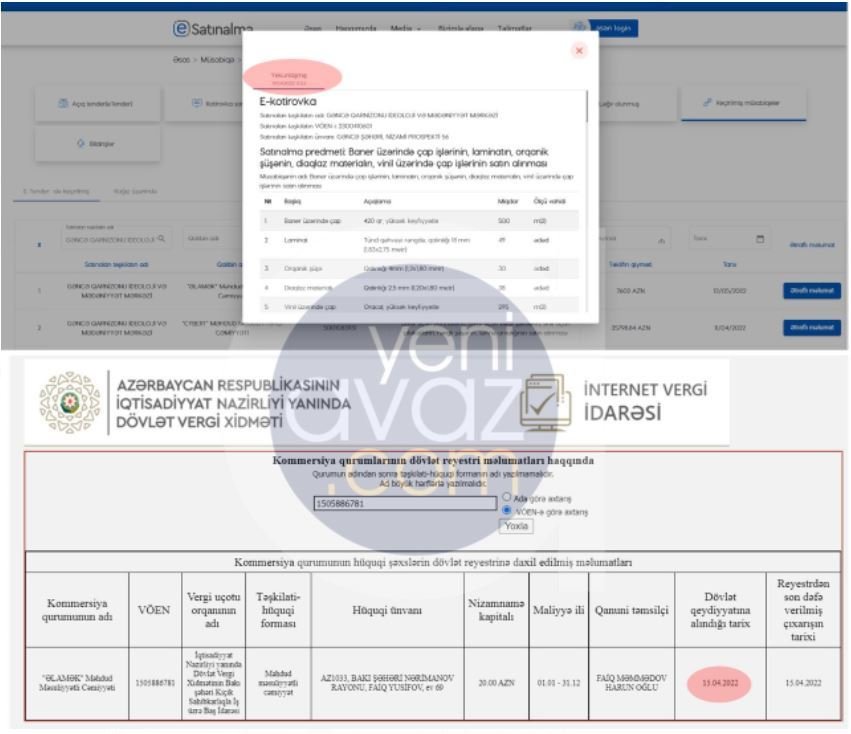The height and width of the screenshot is (734, 851).
Task: Click the 'Nizamnamə kapitalı' column header
Action: coord(496,610)
